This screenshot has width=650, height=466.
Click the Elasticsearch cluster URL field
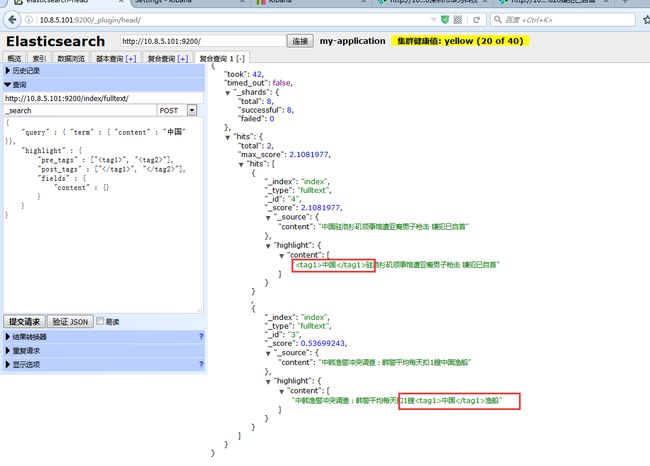tap(203, 41)
